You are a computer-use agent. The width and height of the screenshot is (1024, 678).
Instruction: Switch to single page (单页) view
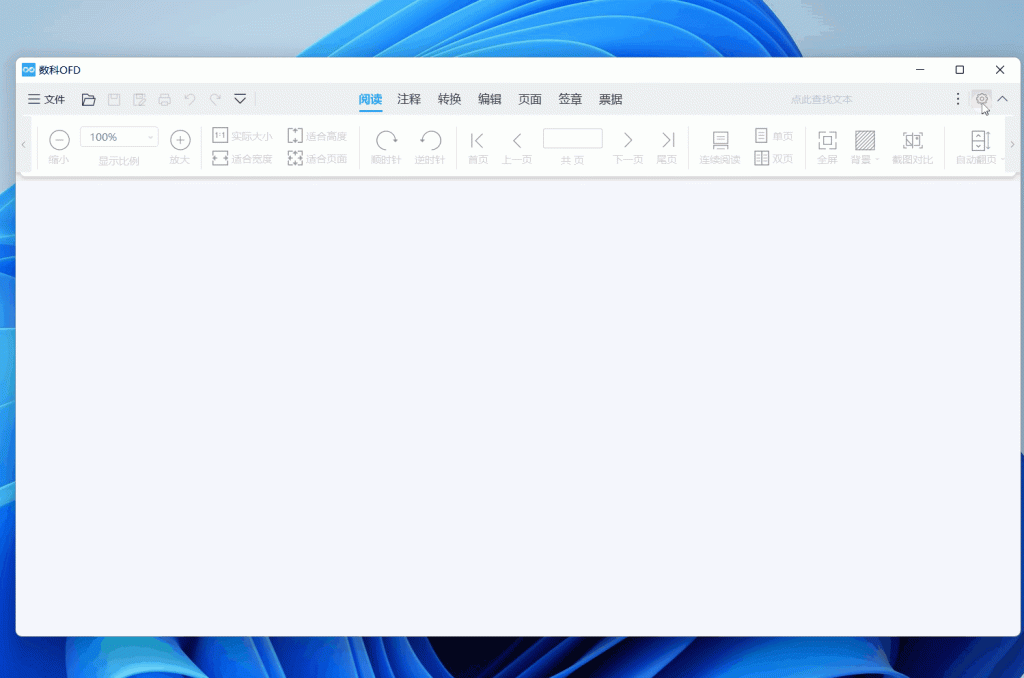[x=773, y=135]
